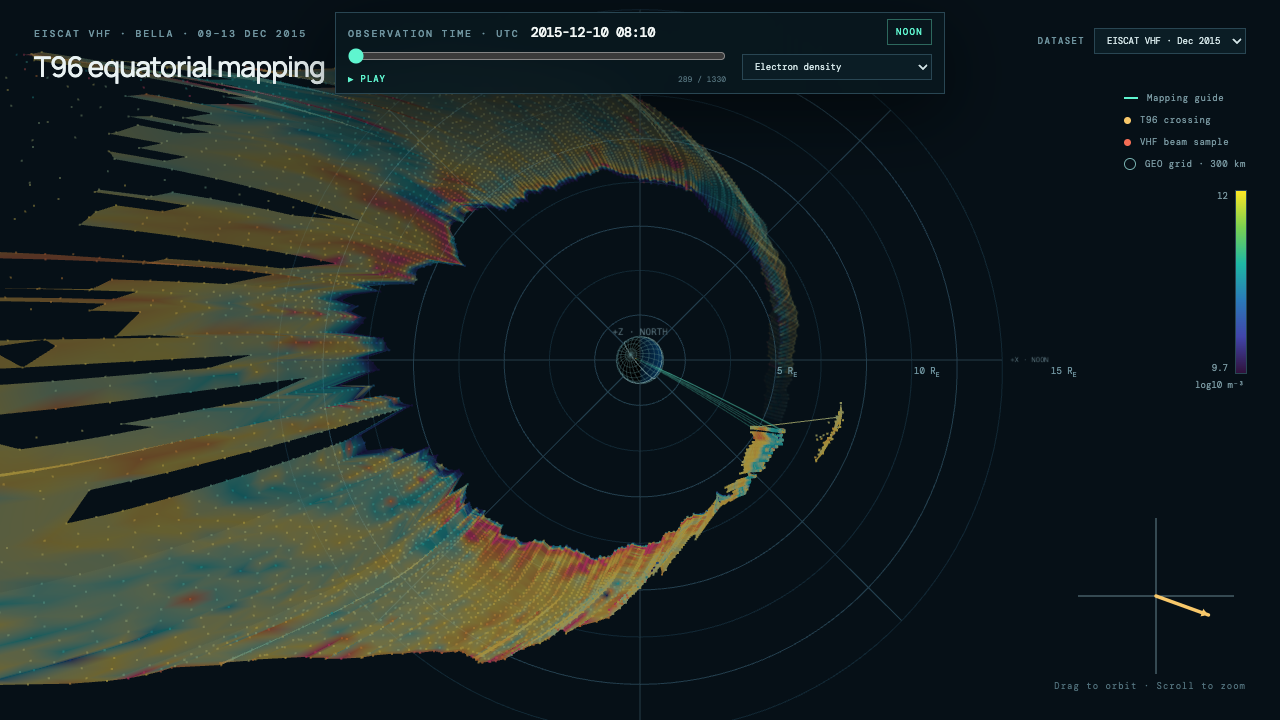
Task: Open the EISCAT VHF · Dec 2015 dataset dropdown
Action: (1170, 41)
